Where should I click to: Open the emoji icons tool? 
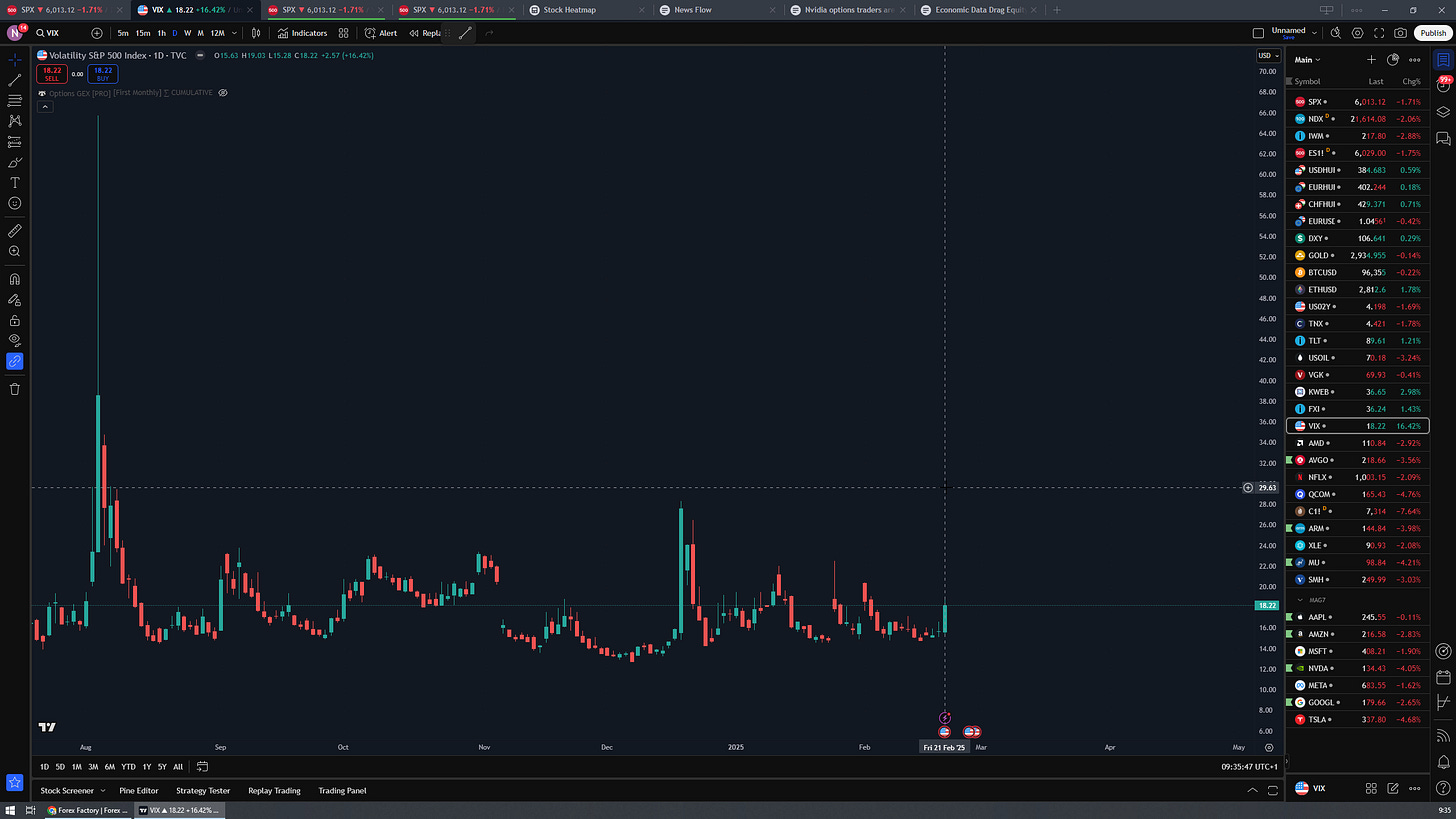(x=15, y=203)
